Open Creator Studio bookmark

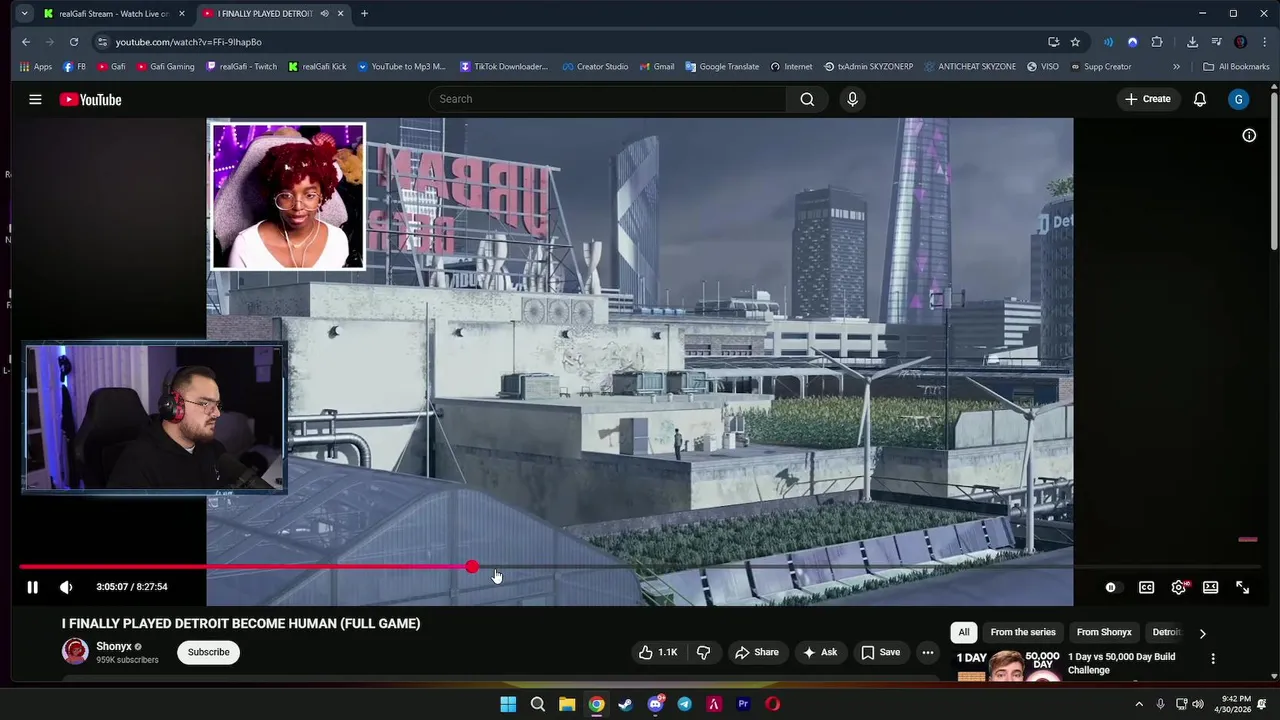[x=595, y=67]
